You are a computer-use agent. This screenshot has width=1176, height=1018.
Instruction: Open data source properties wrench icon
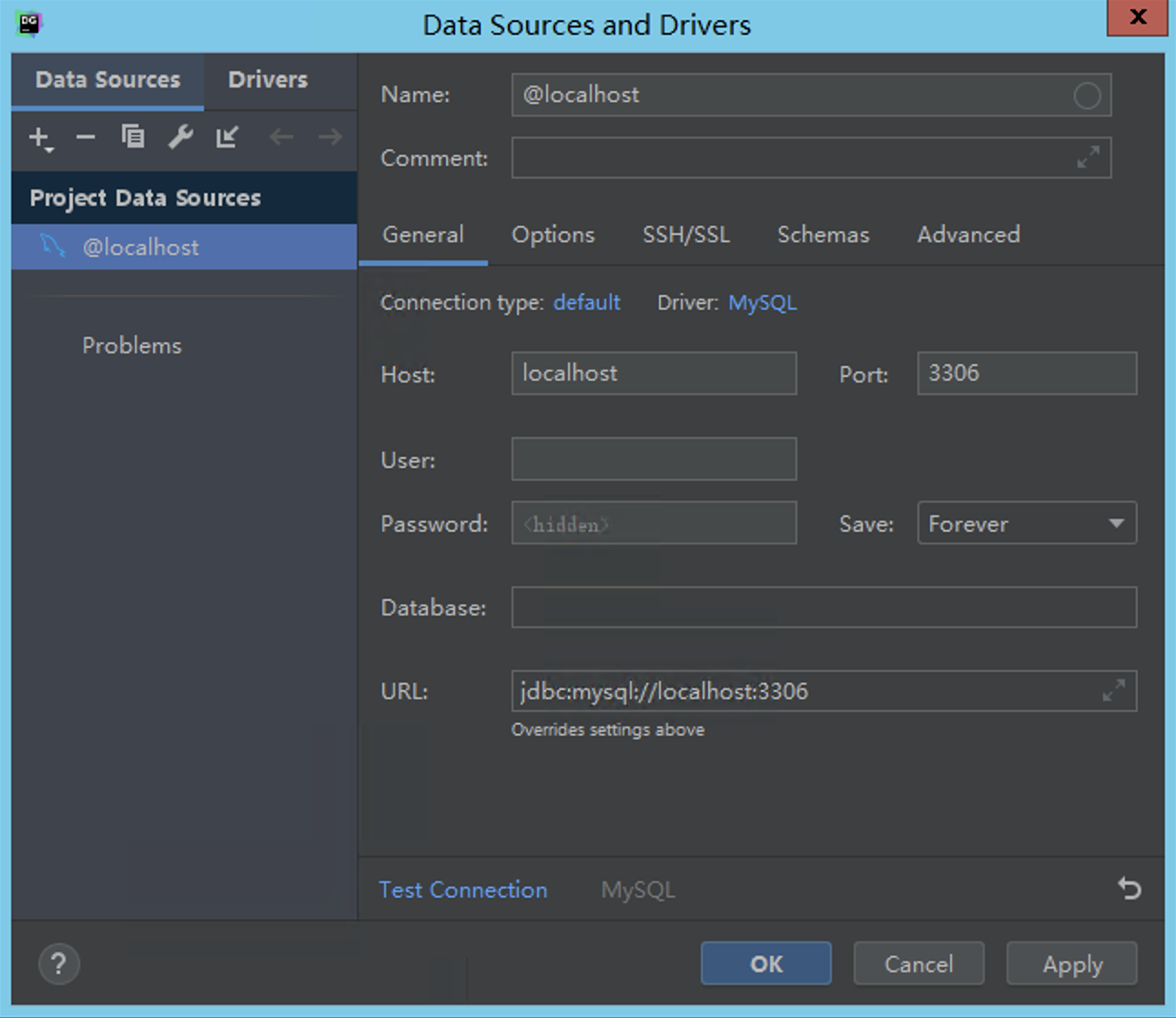click(180, 137)
